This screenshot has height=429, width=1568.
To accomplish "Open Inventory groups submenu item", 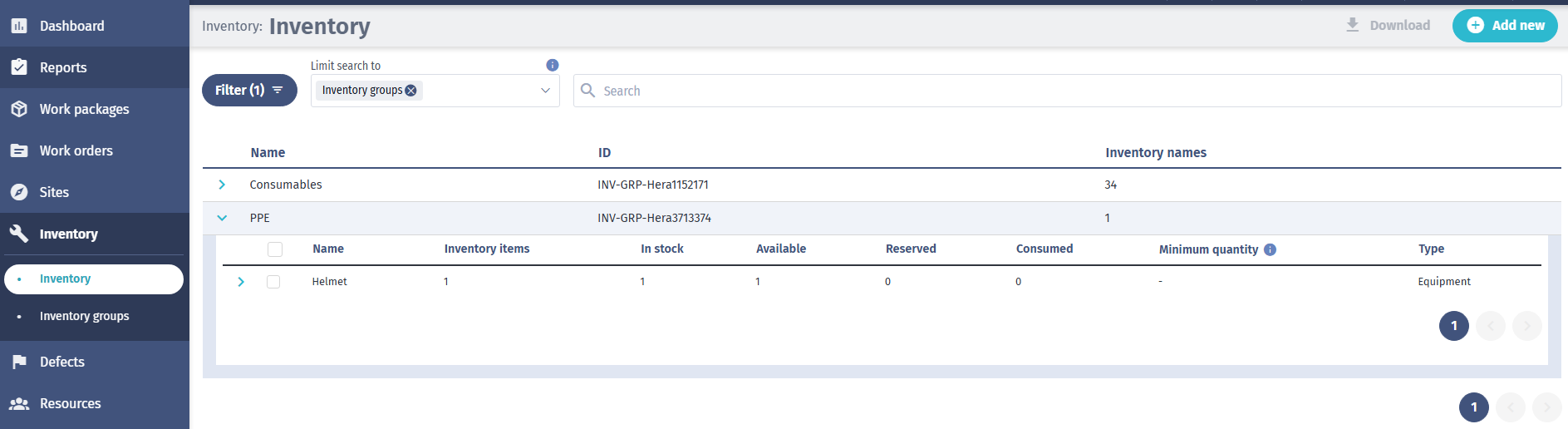I will pos(84,316).
